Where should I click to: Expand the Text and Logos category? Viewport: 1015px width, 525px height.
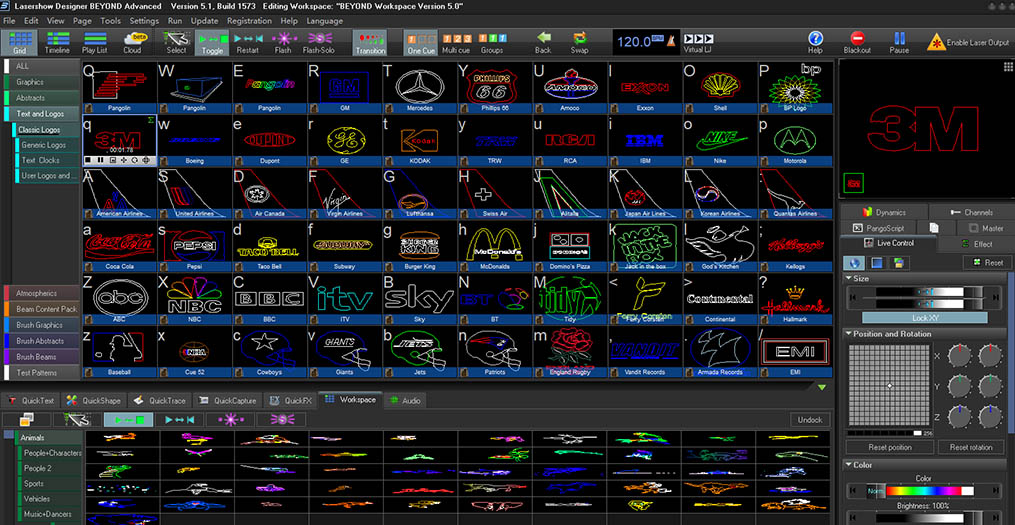tap(40, 114)
